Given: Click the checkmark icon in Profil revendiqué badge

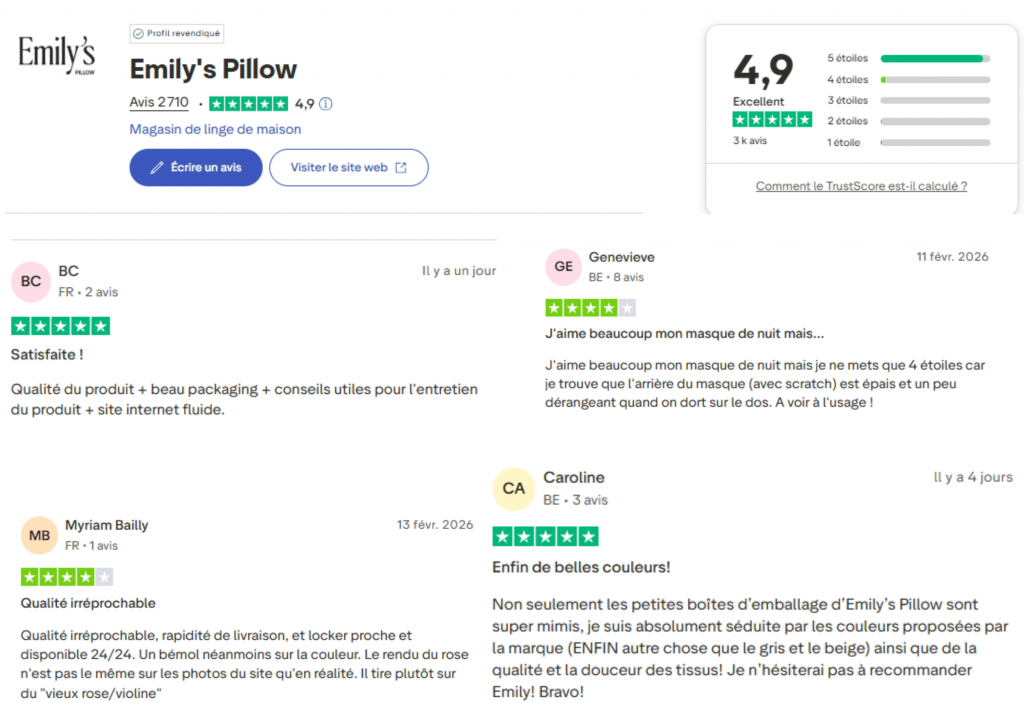Looking at the screenshot, I should coord(140,33).
